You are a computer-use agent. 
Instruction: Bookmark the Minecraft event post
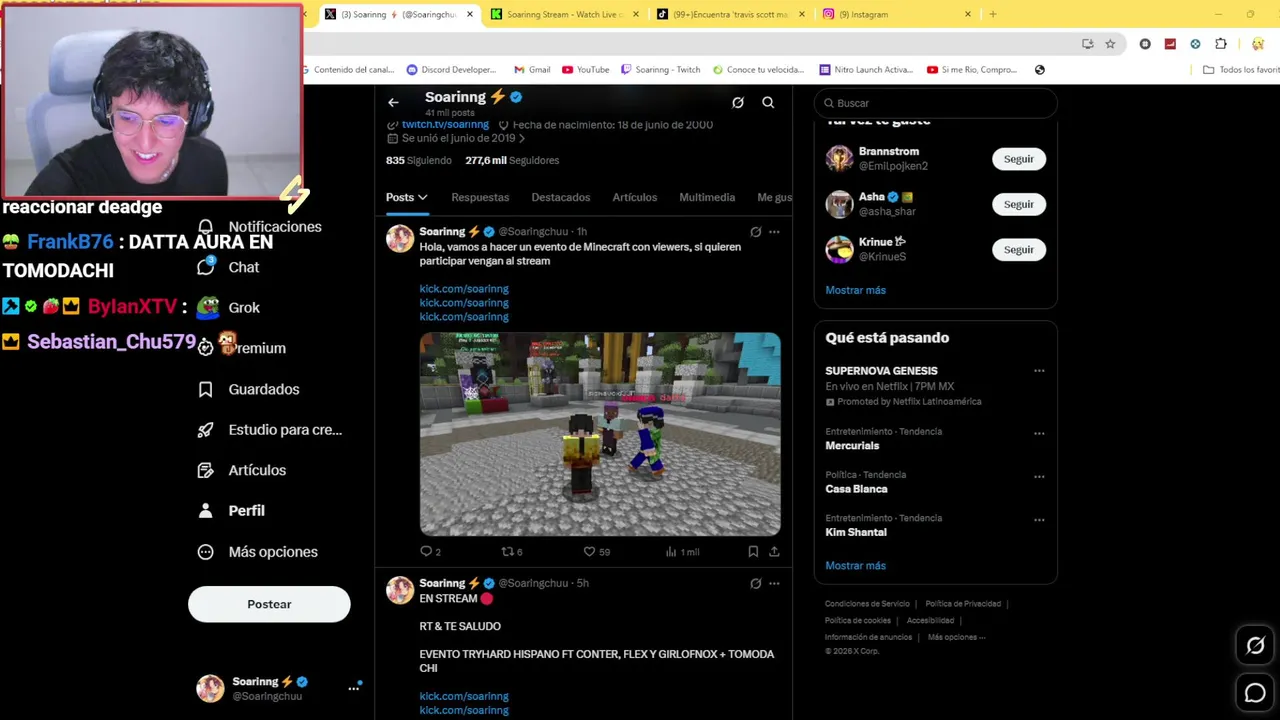coord(753,552)
